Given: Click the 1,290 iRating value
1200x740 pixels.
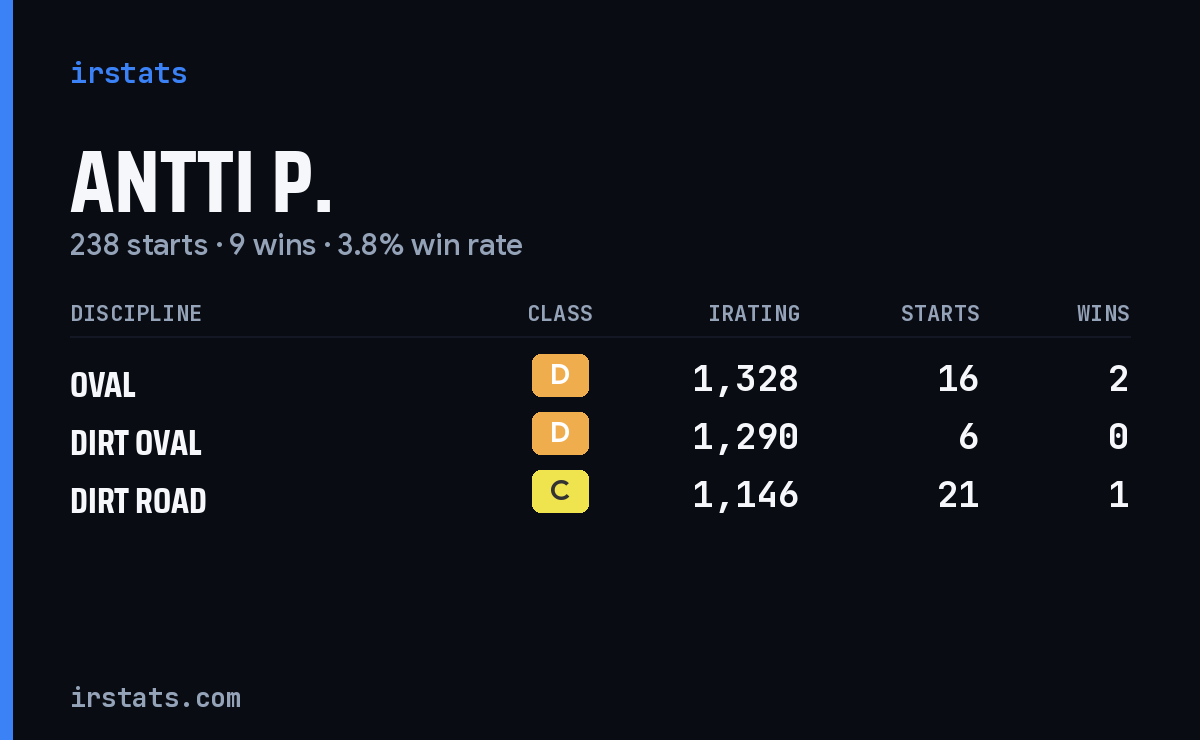Looking at the screenshot, I should (x=746, y=437).
